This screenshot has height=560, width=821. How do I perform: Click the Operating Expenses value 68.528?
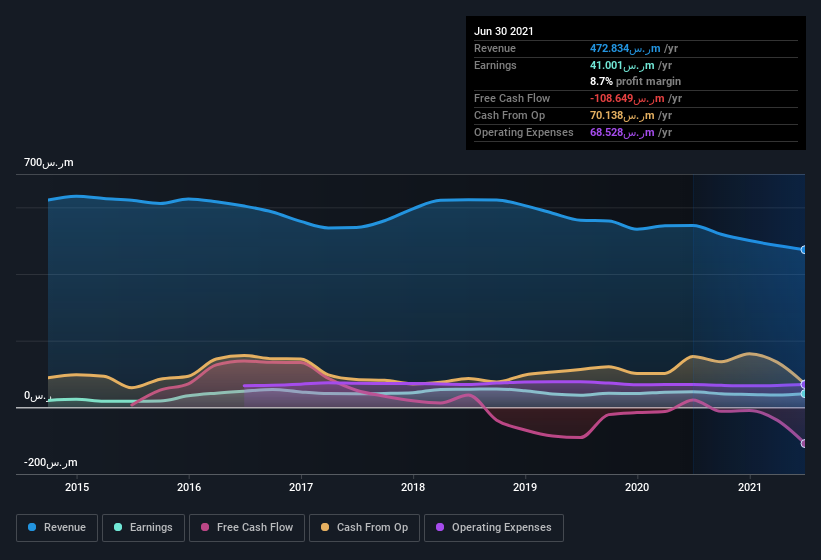tap(622, 132)
